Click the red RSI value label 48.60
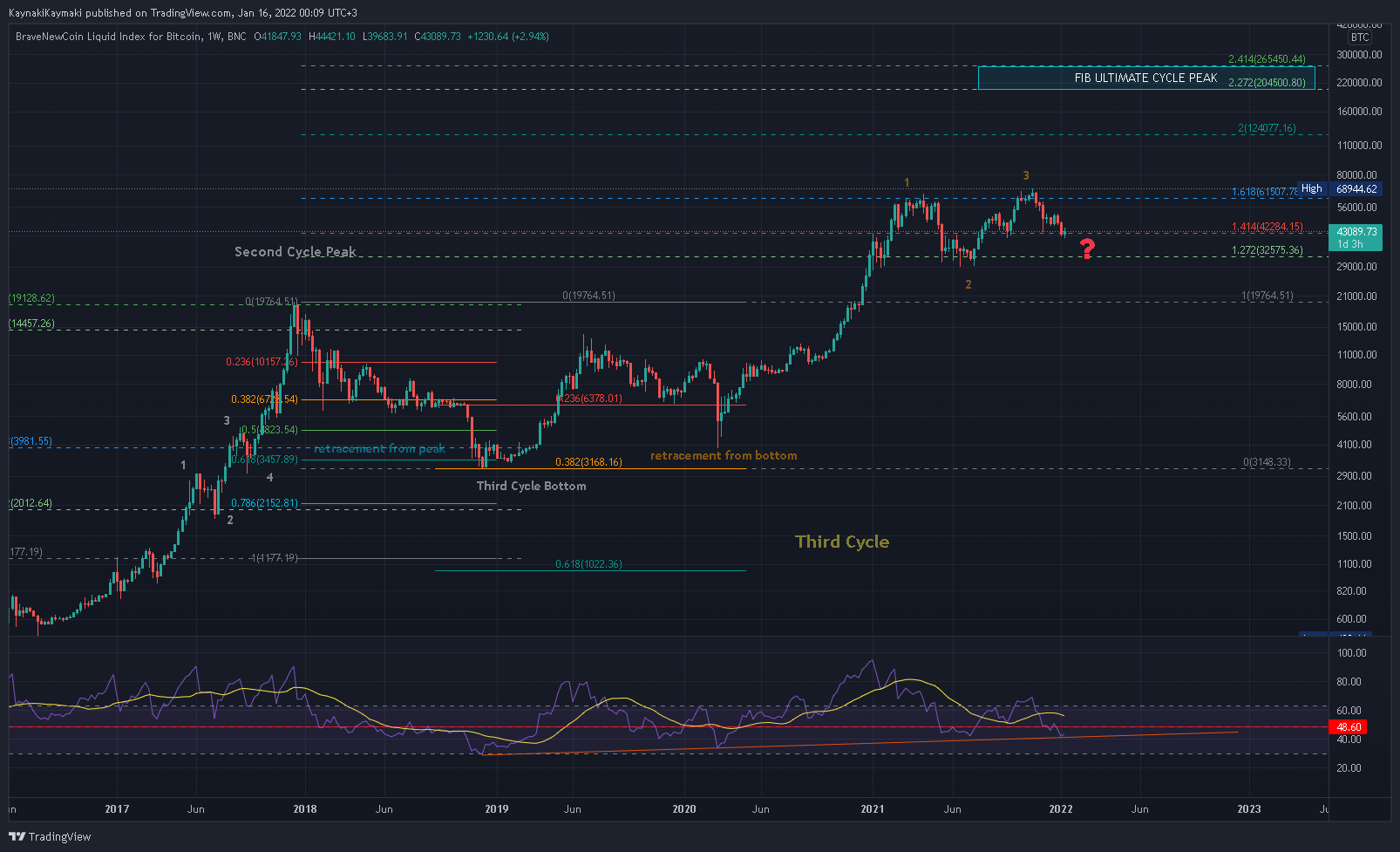 click(x=1349, y=726)
